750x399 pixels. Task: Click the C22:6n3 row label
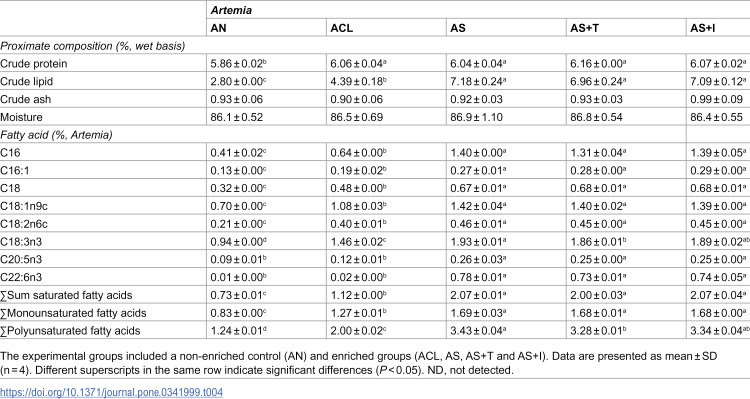pyautogui.click(x=21, y=277)
